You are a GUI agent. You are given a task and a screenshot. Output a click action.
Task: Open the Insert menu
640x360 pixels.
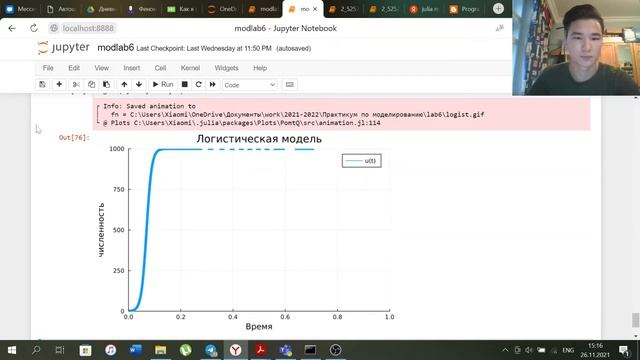132,68
